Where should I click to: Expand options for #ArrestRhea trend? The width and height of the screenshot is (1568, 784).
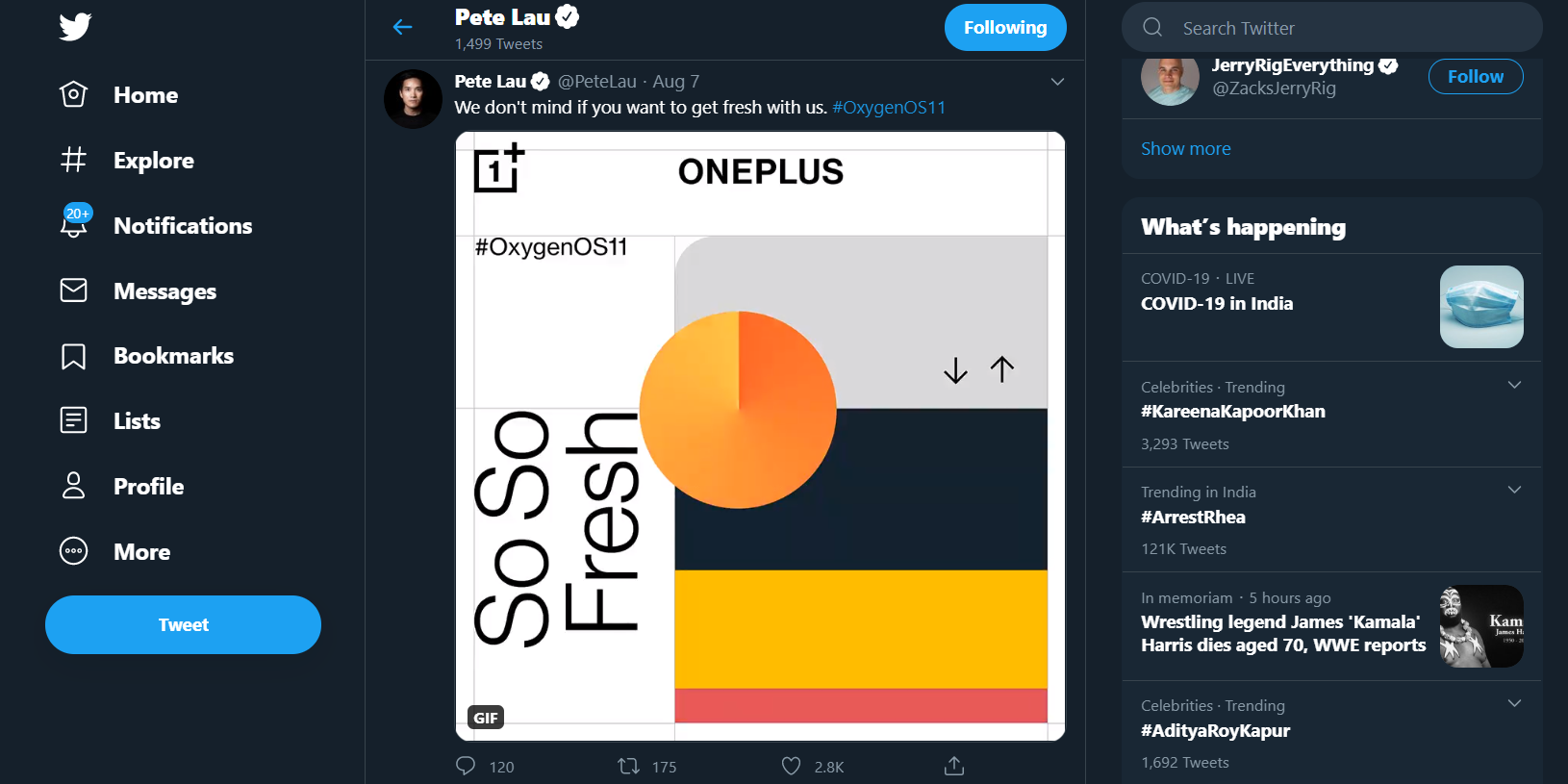[x=1516, y=488]
